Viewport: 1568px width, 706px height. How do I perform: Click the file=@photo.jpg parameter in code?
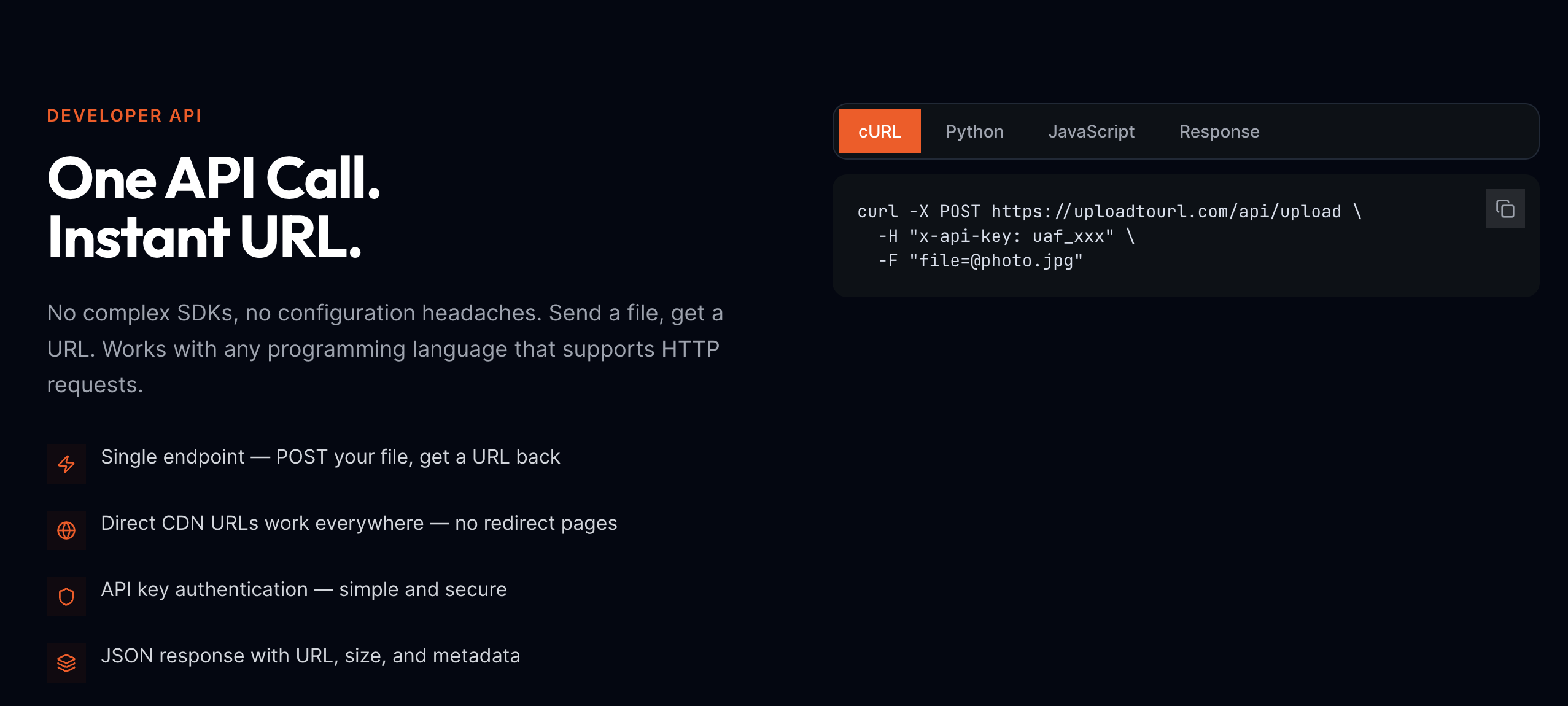[x=995, y=260]
